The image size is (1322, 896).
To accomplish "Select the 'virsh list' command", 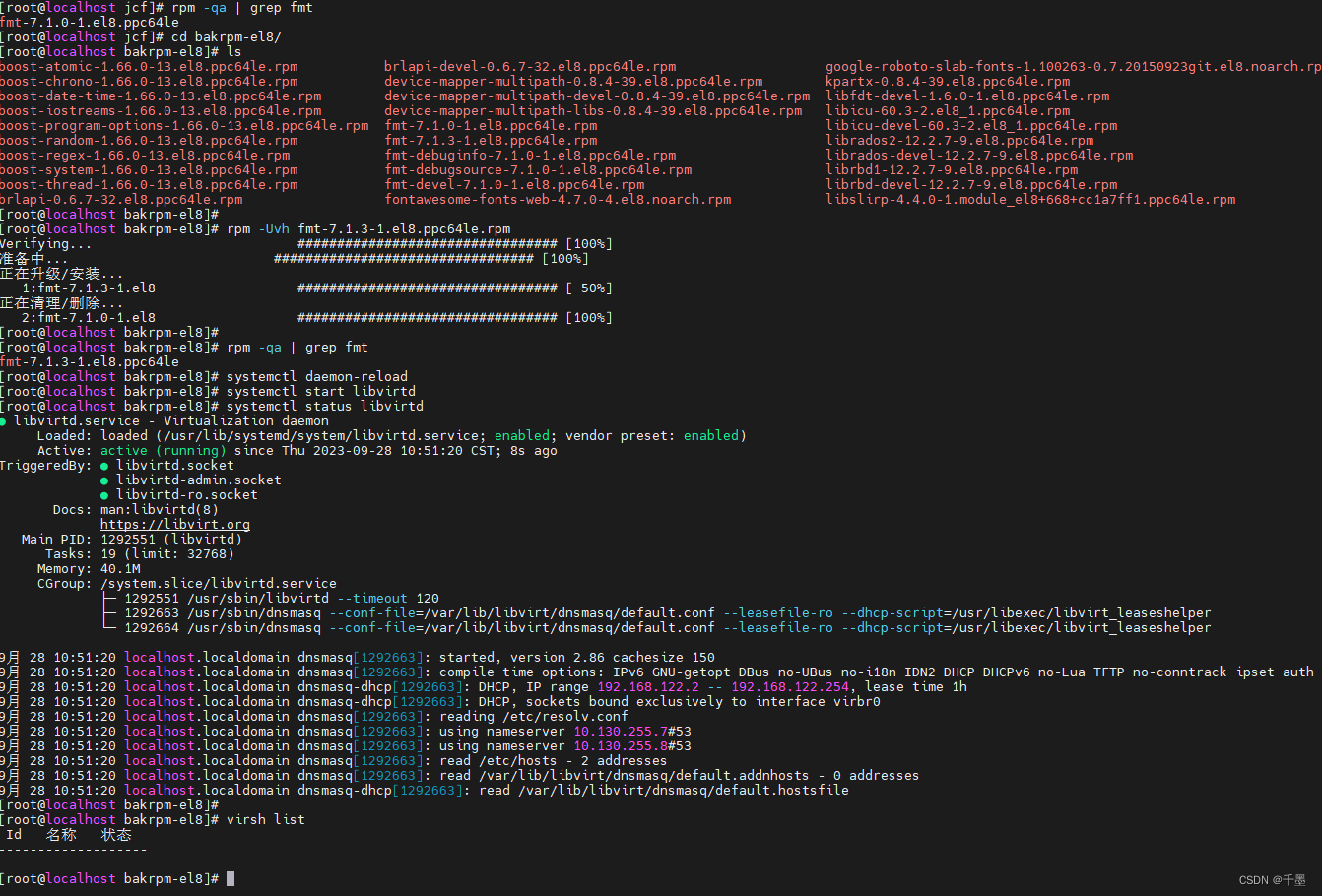I will 266,820.
